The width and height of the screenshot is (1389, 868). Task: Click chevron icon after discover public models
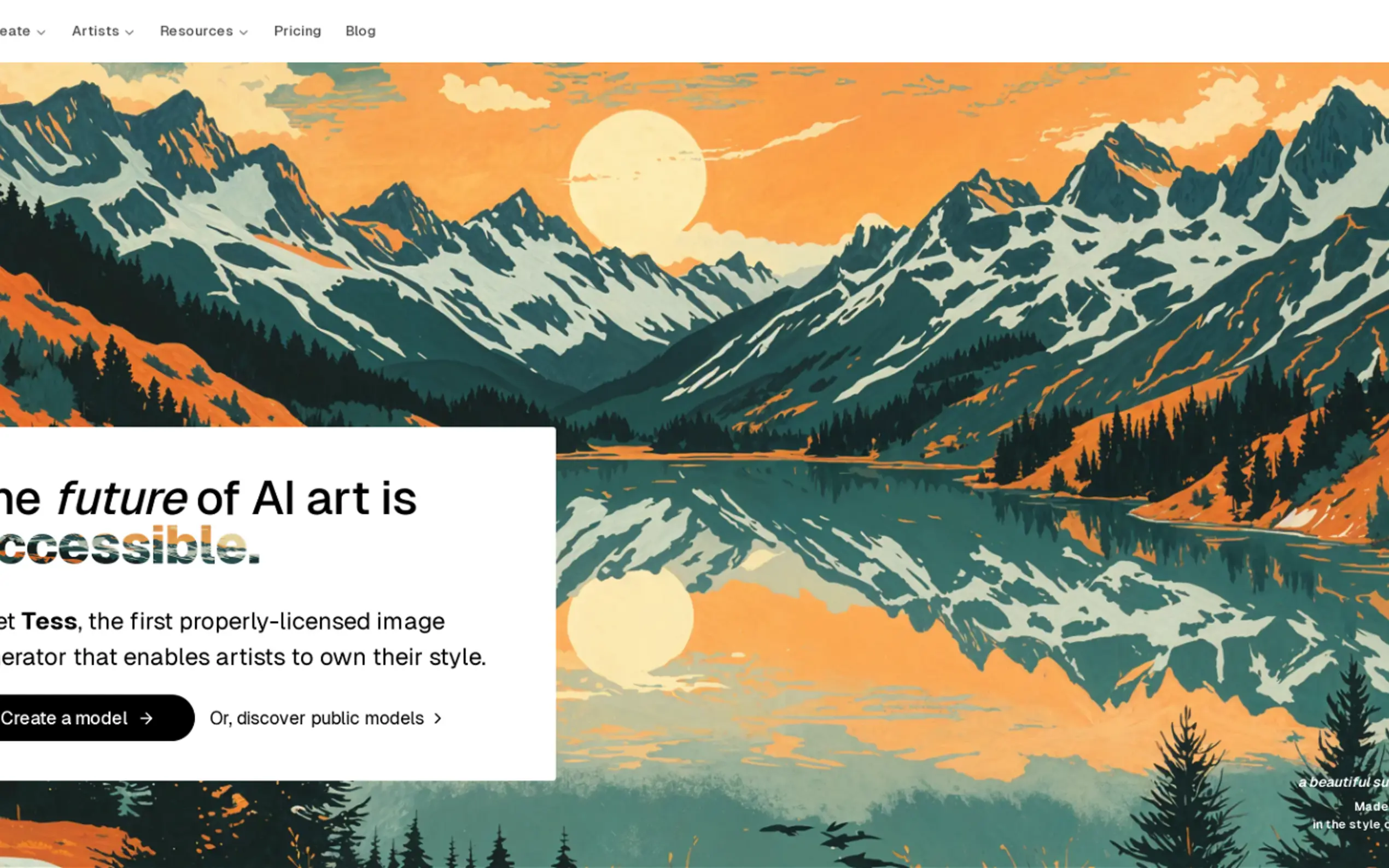(437, 718)
